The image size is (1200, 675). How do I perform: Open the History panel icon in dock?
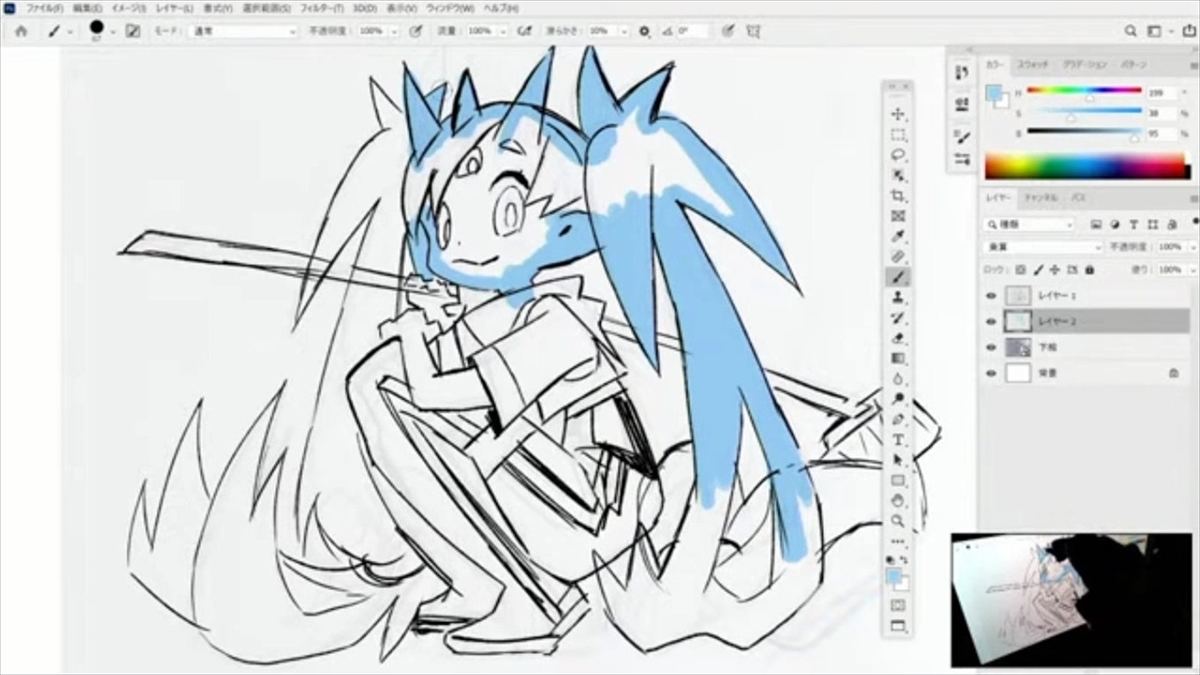click(x=961, y=73)
